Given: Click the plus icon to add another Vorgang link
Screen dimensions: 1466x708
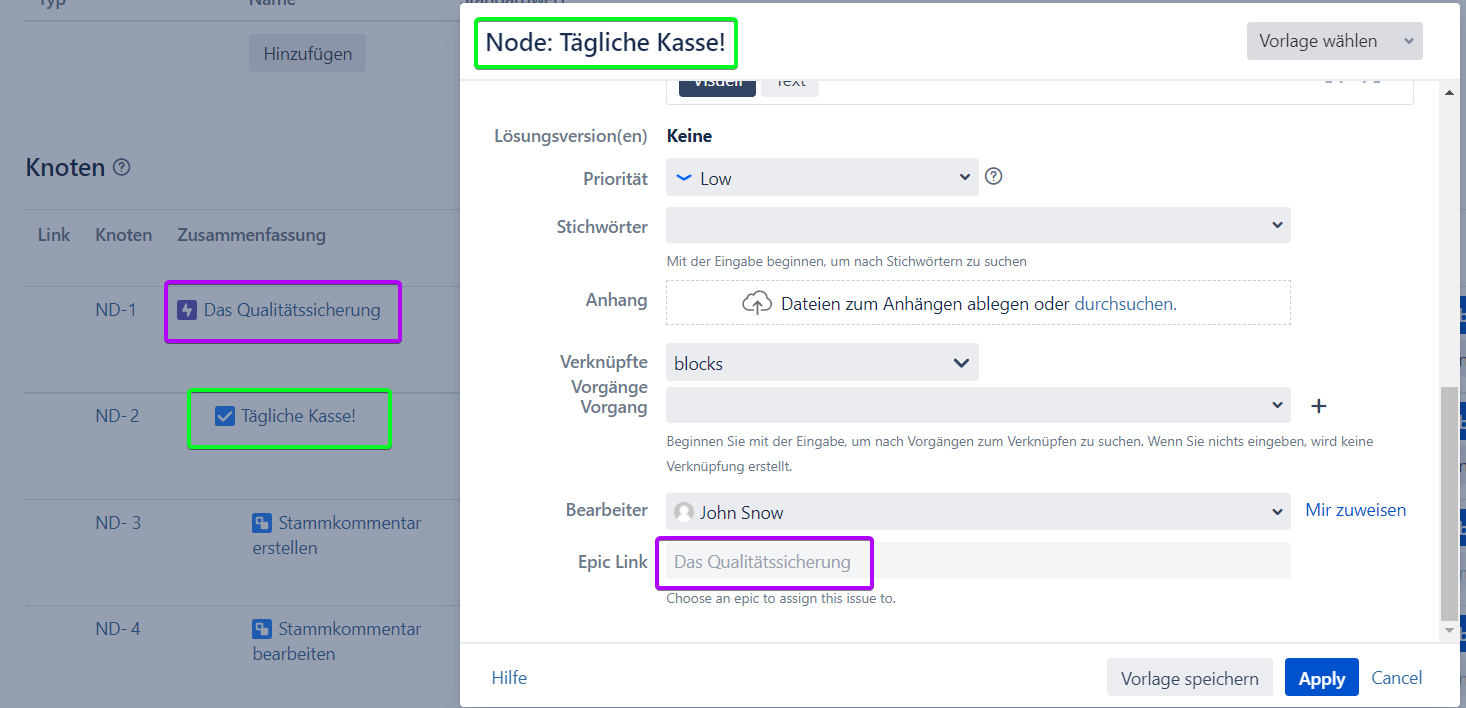Looking at the screenshot, I should [1319, 406].
